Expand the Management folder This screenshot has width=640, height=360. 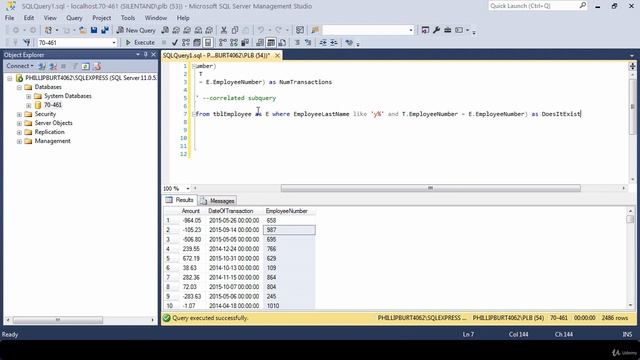click(19, 141)
